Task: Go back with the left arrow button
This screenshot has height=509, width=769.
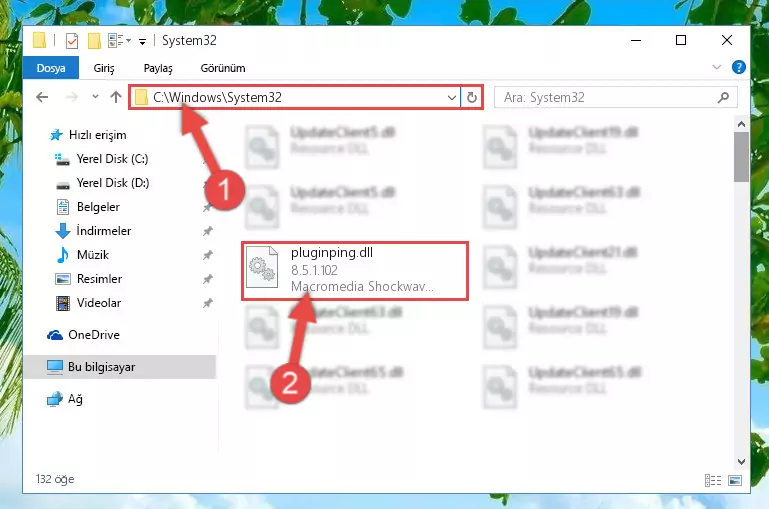Action: point(42,97)
